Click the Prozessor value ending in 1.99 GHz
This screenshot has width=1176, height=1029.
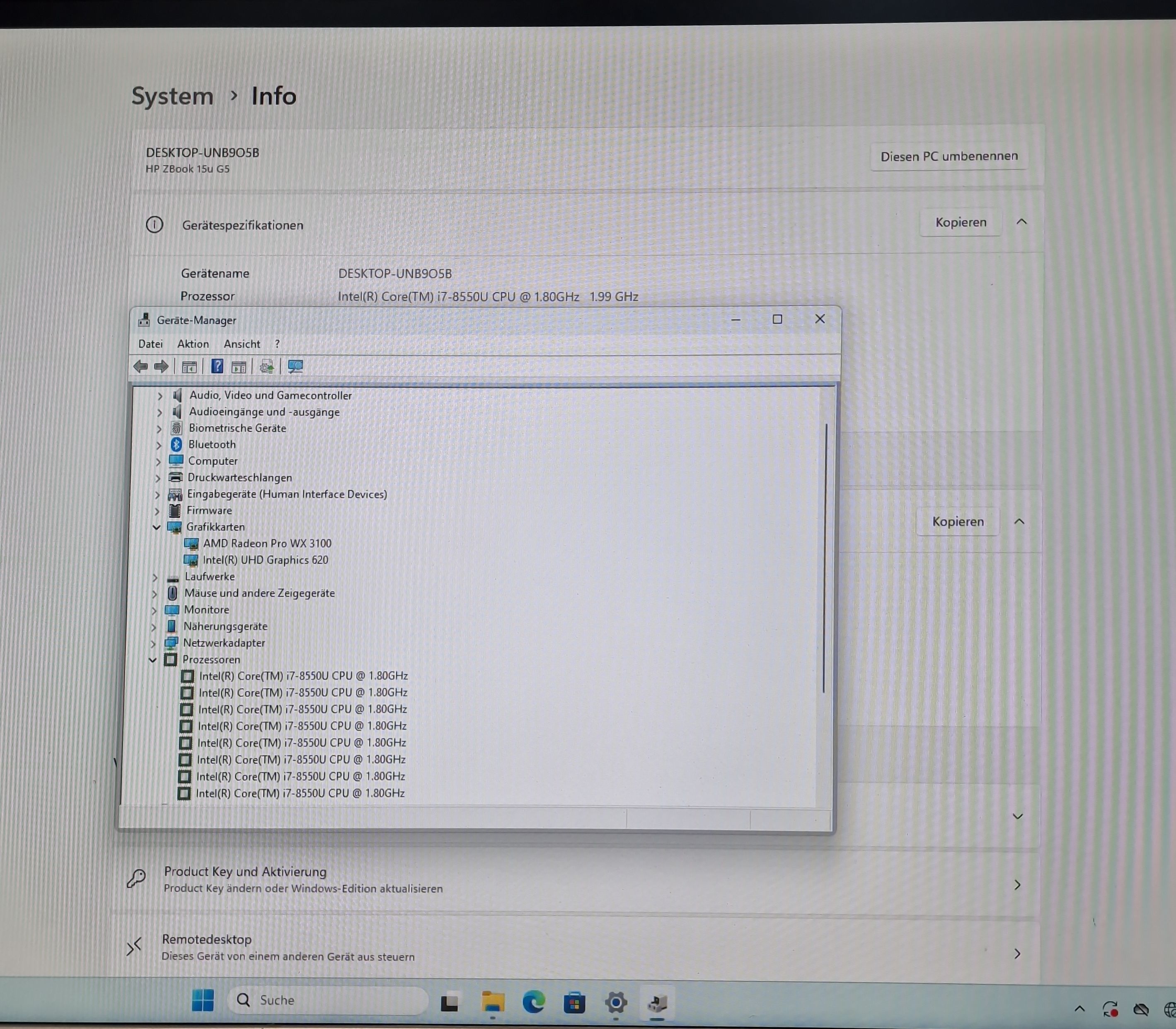[488, 297]
